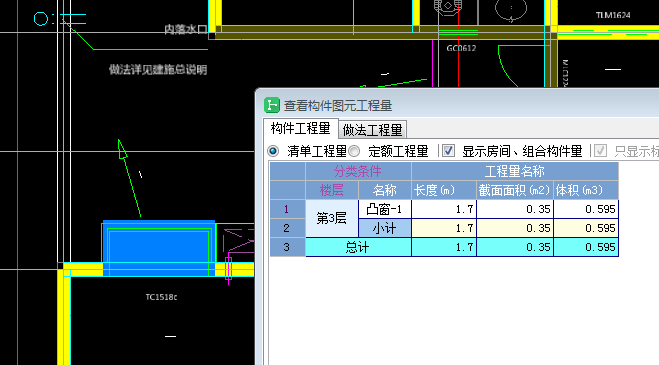
Task: Select the 凸窗-1 name cell
Action: pos(385,209)
